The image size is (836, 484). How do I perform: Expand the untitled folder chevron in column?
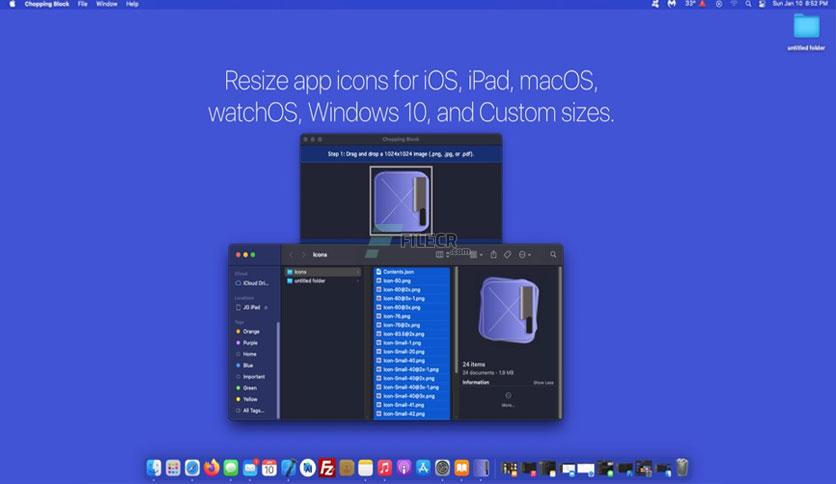point(358,281)
